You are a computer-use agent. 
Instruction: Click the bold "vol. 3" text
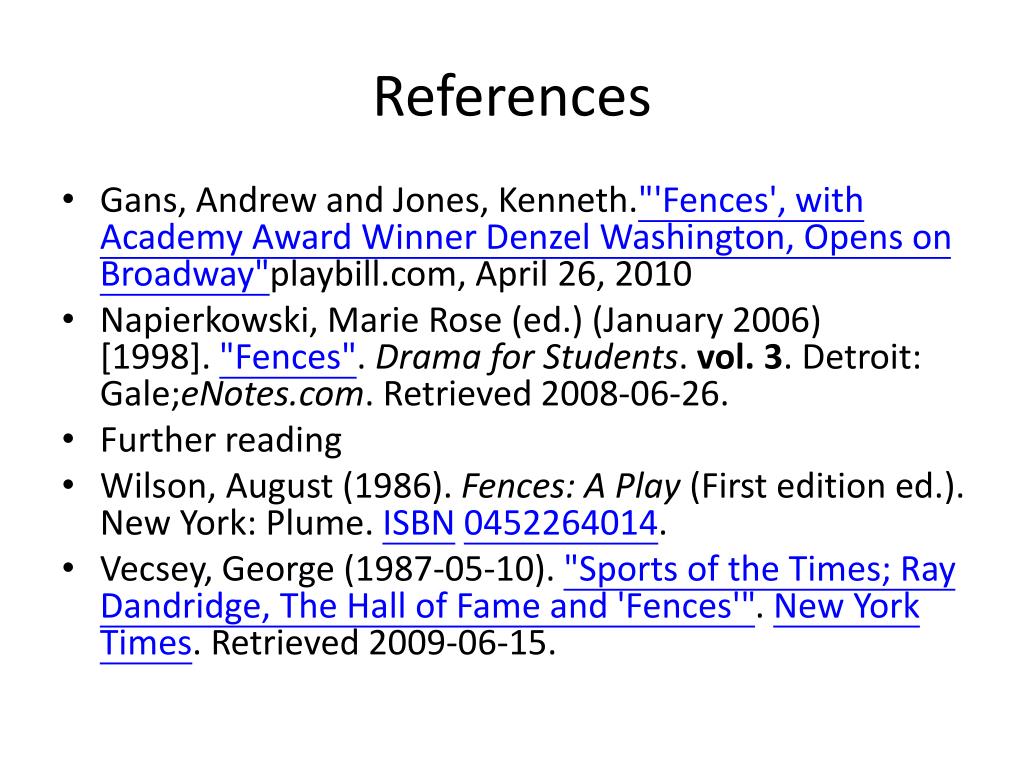[739, 357]
